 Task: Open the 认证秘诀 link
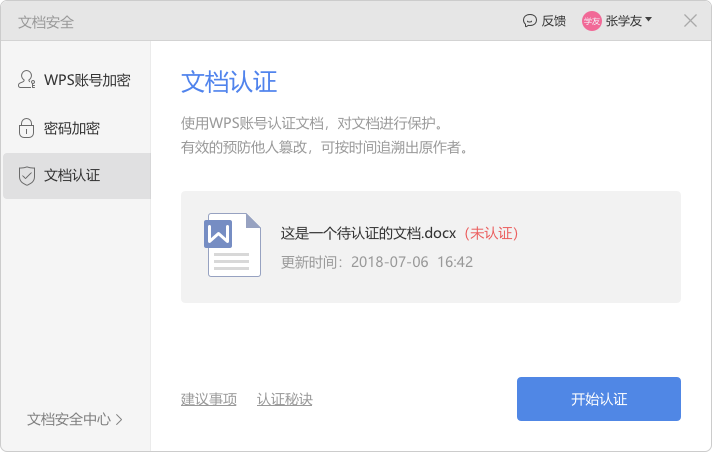coord(285,399)
